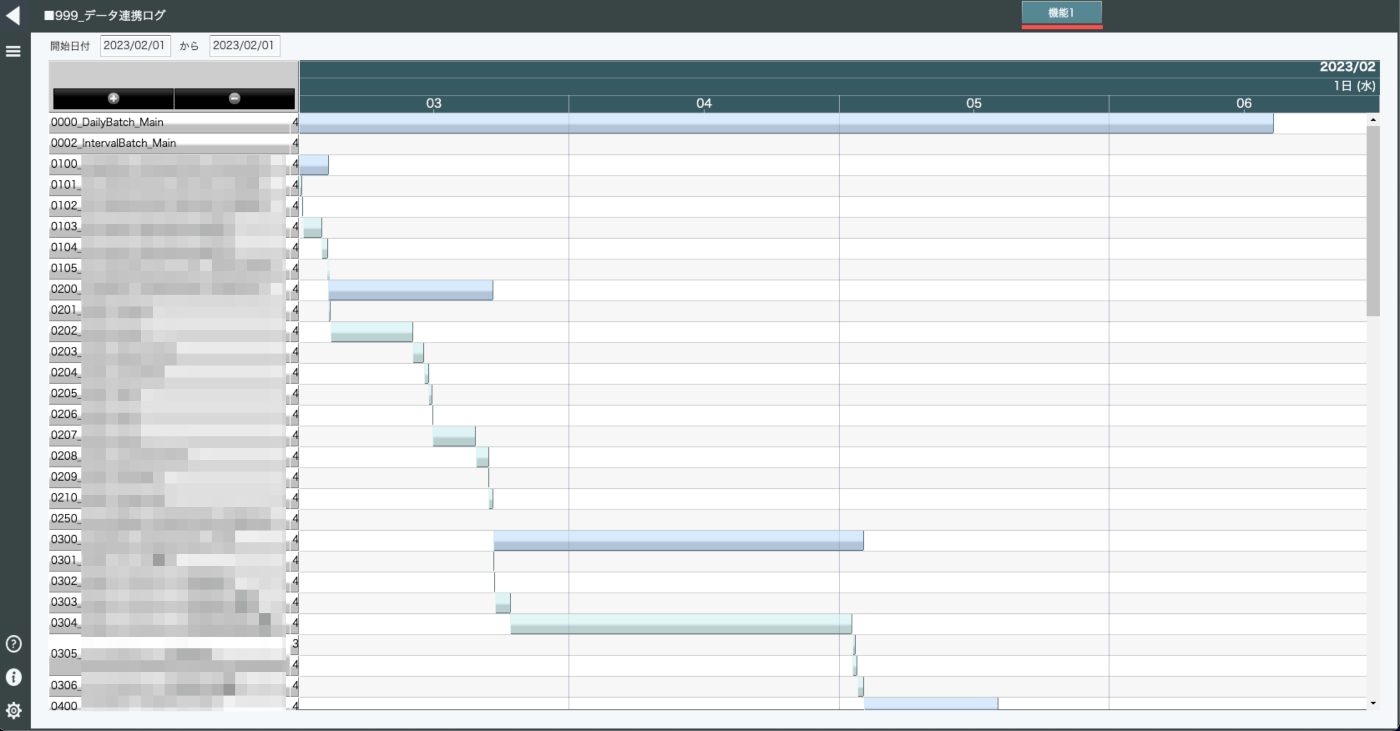Select the row labeled 0306
Screen dimensions: 1400x731
coord(168,686)
